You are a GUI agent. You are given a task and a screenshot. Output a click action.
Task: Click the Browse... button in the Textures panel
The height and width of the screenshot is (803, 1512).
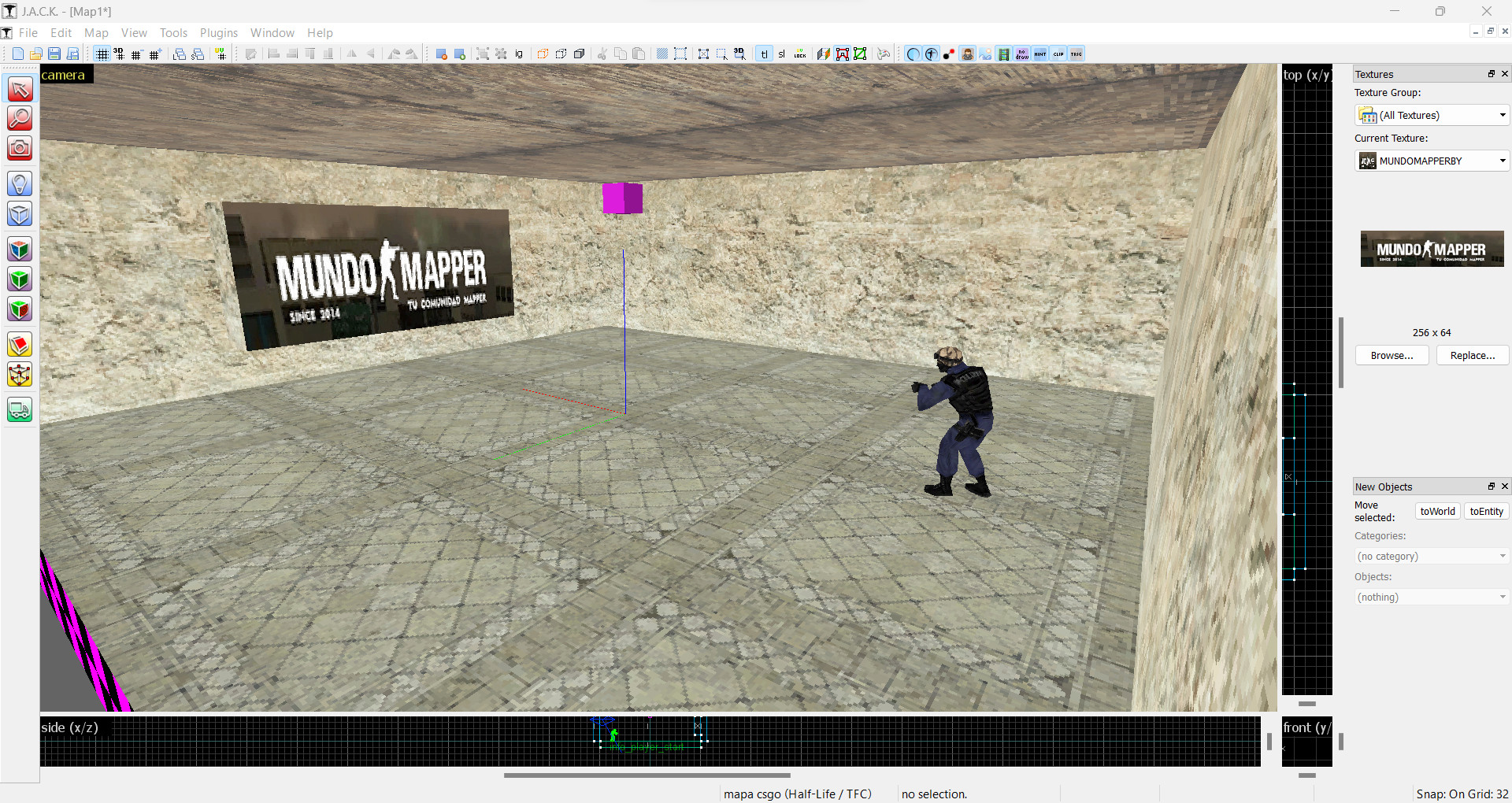coord(1391,355)
